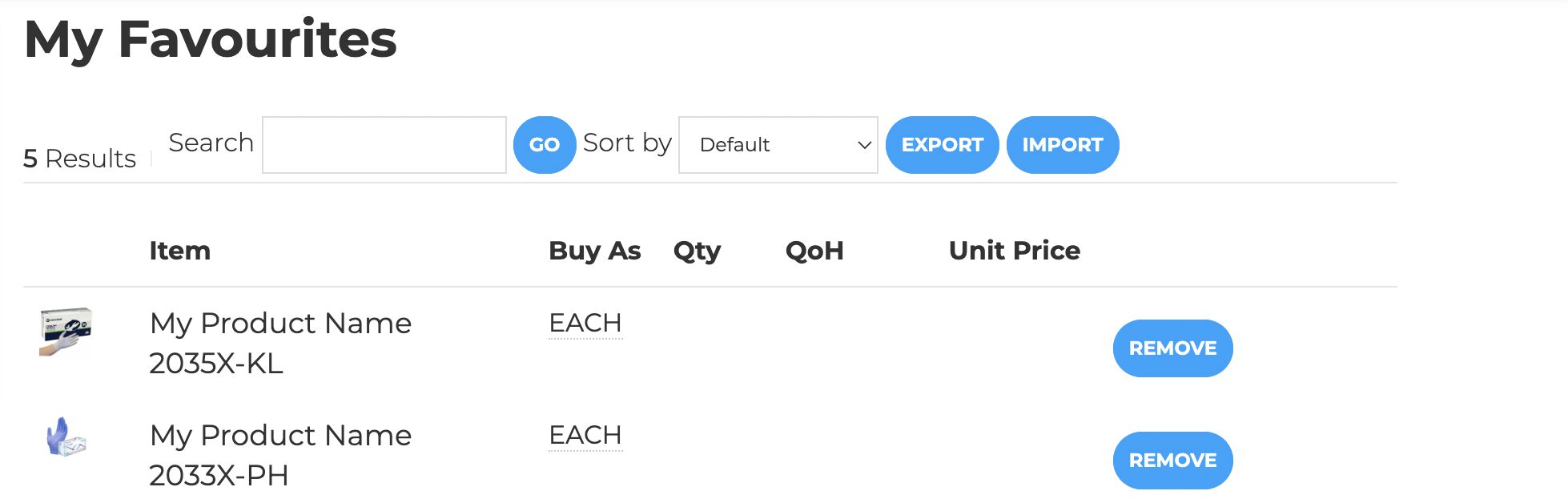Click the Buy As column header
Viewport: 1568px width, 503px height.
pyautogui.click(x=594, y=251)
